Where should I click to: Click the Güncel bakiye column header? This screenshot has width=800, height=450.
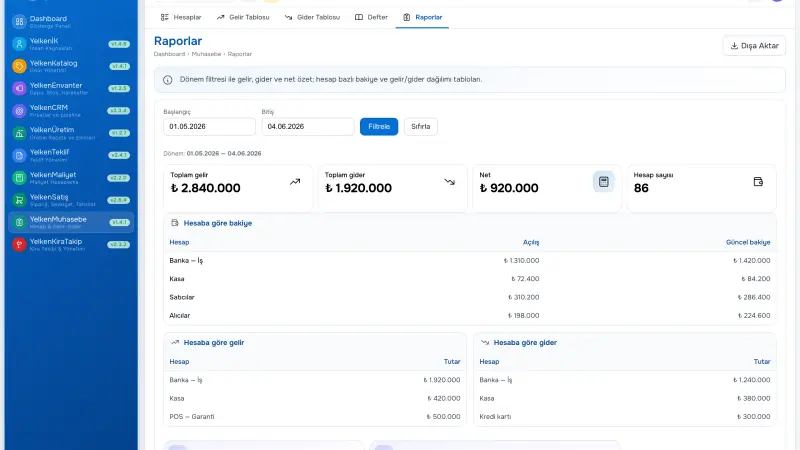pos(748,242)
